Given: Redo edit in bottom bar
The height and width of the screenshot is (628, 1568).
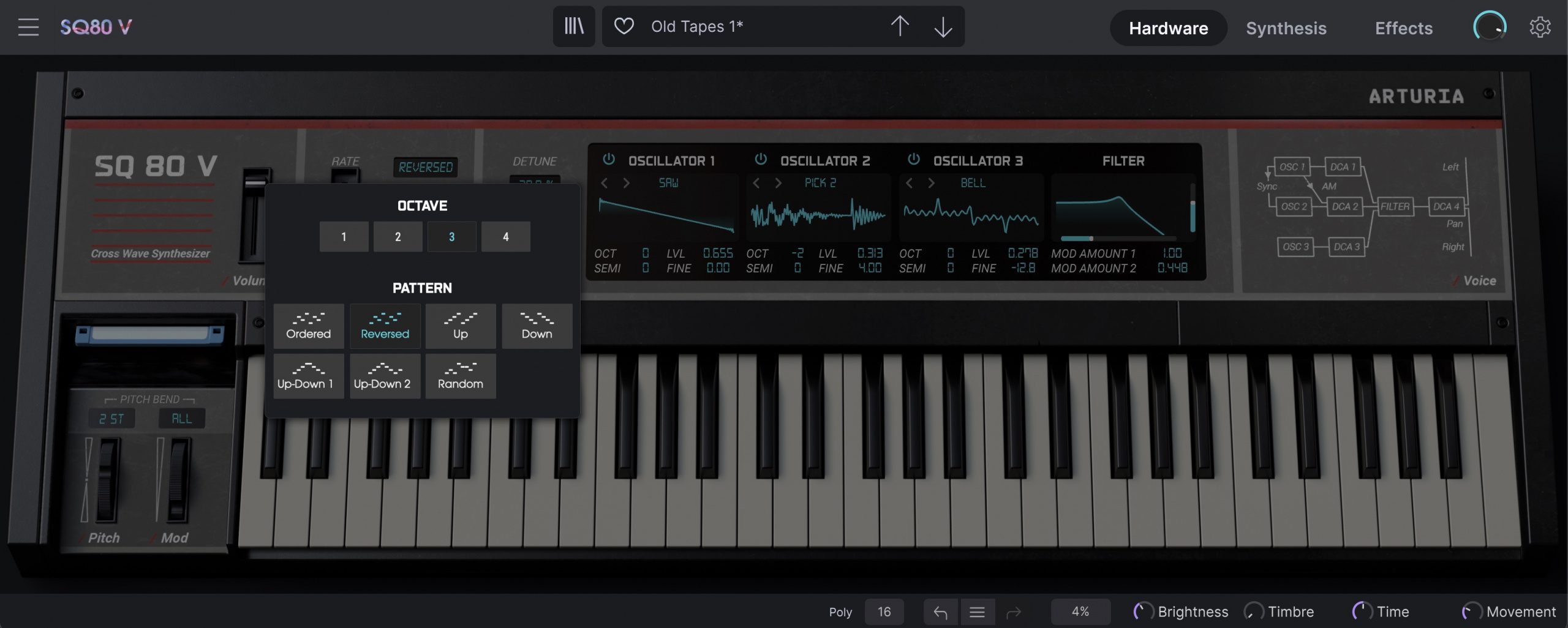Looking at the screenshot, I should pos(1014,611).
